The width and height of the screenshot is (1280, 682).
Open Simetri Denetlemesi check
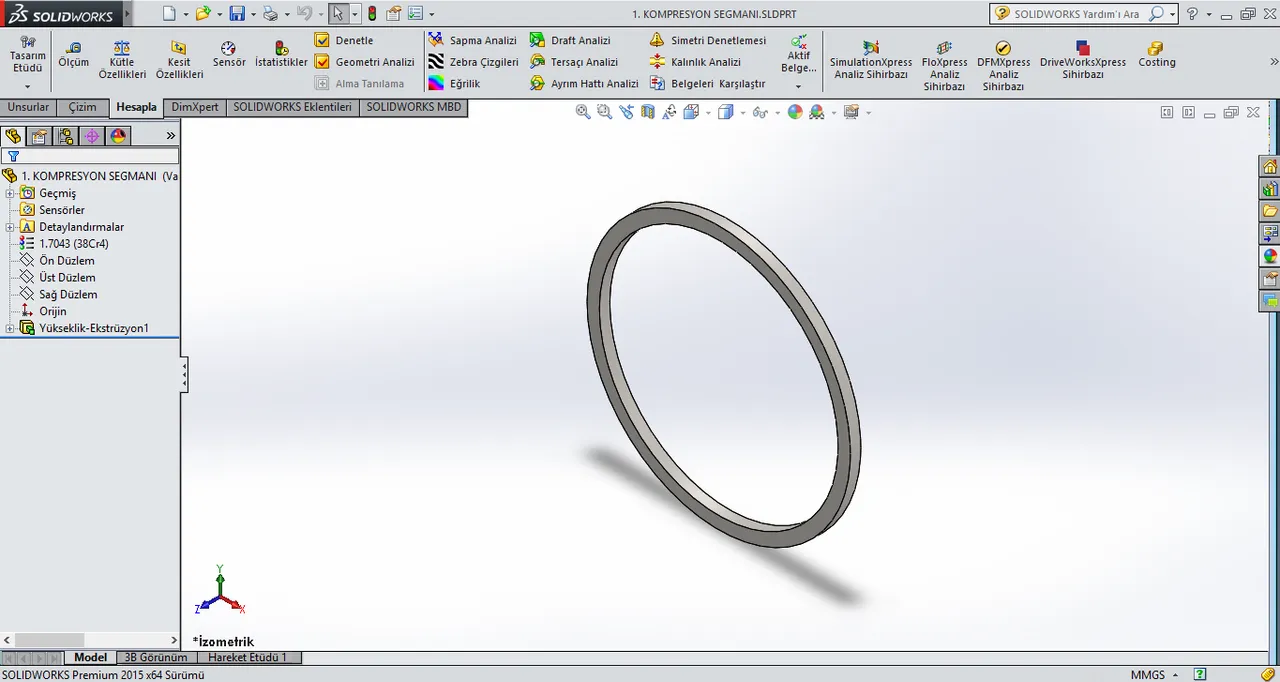pyautogui.click(x=707, y=40)
